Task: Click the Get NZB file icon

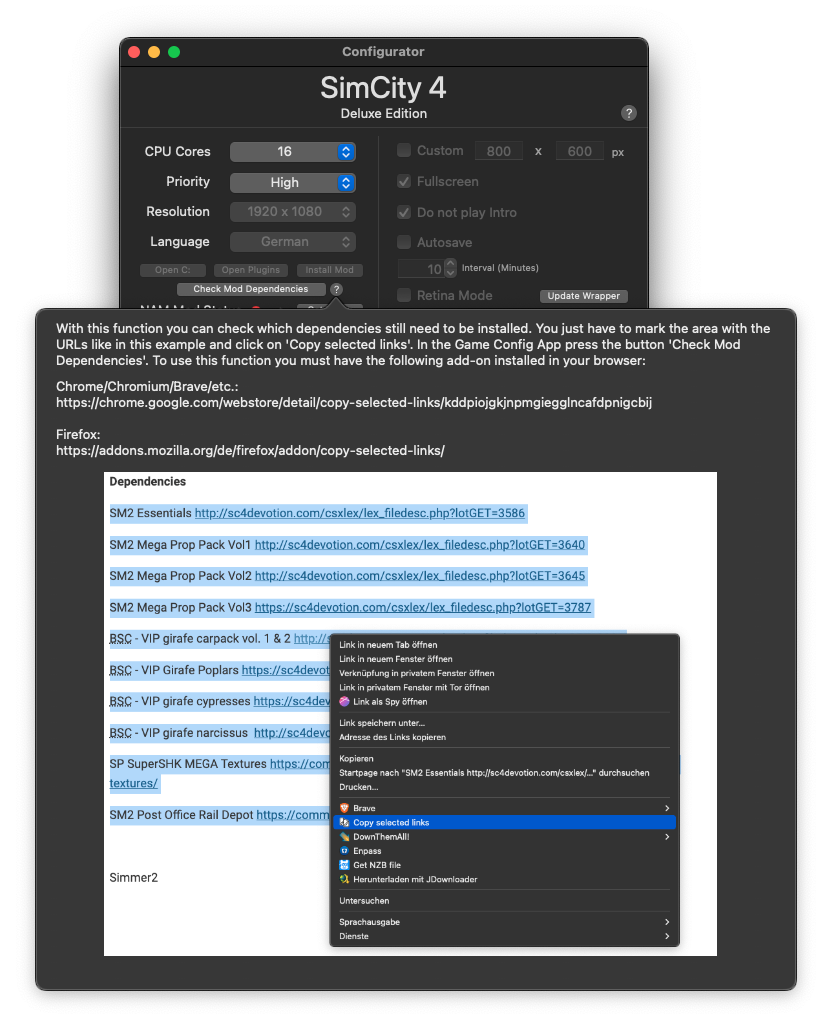Action: click(344, 865)
